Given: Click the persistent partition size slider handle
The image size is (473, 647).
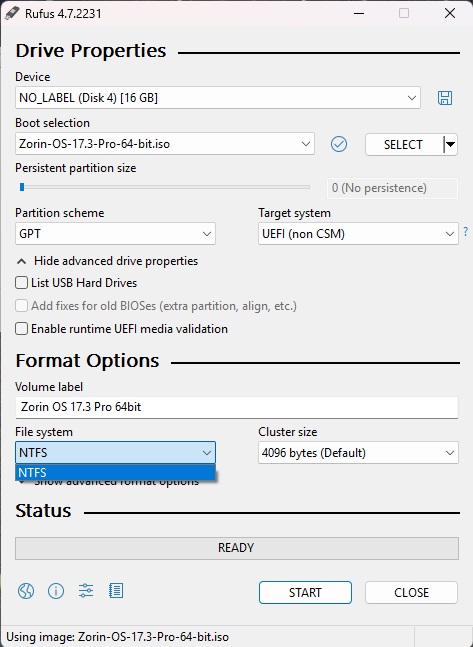Looking at the screenshot, I should [x=22, y=187].
